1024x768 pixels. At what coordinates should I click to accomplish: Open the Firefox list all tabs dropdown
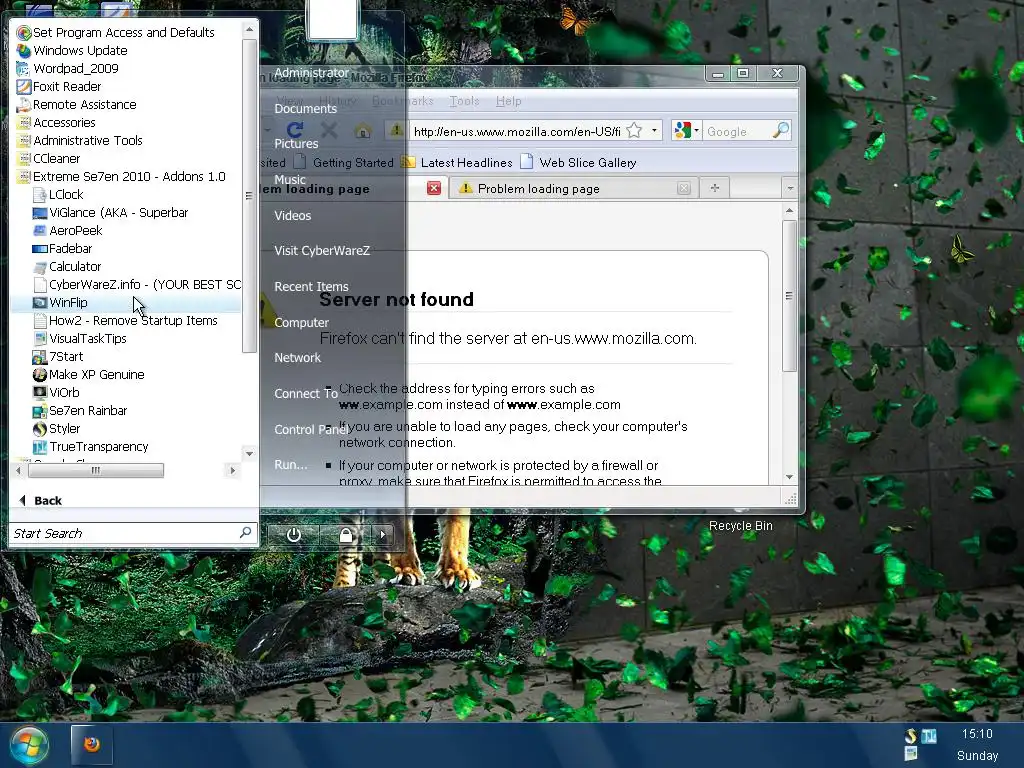[790, 188]
